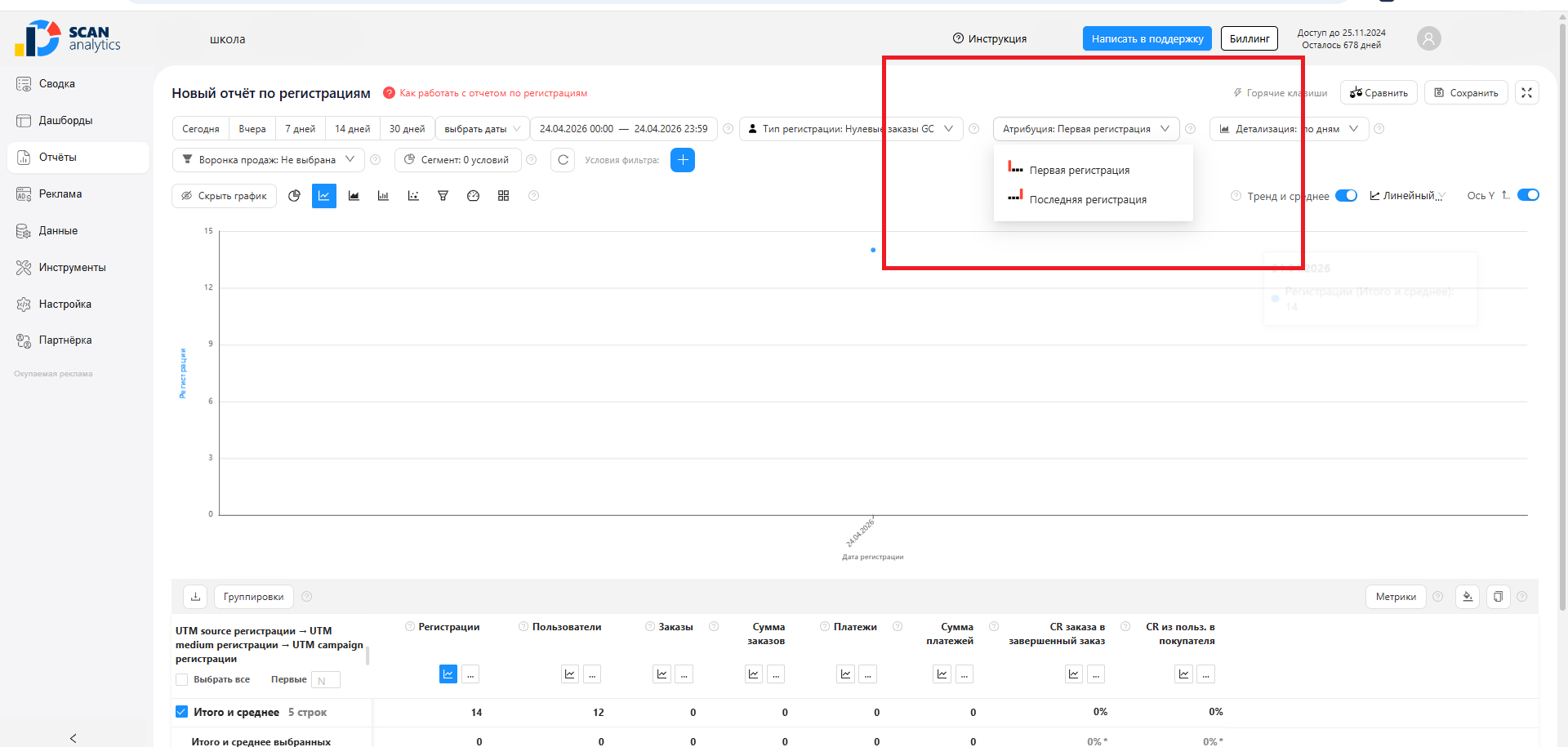Refresh the report with reload icon

563,160
